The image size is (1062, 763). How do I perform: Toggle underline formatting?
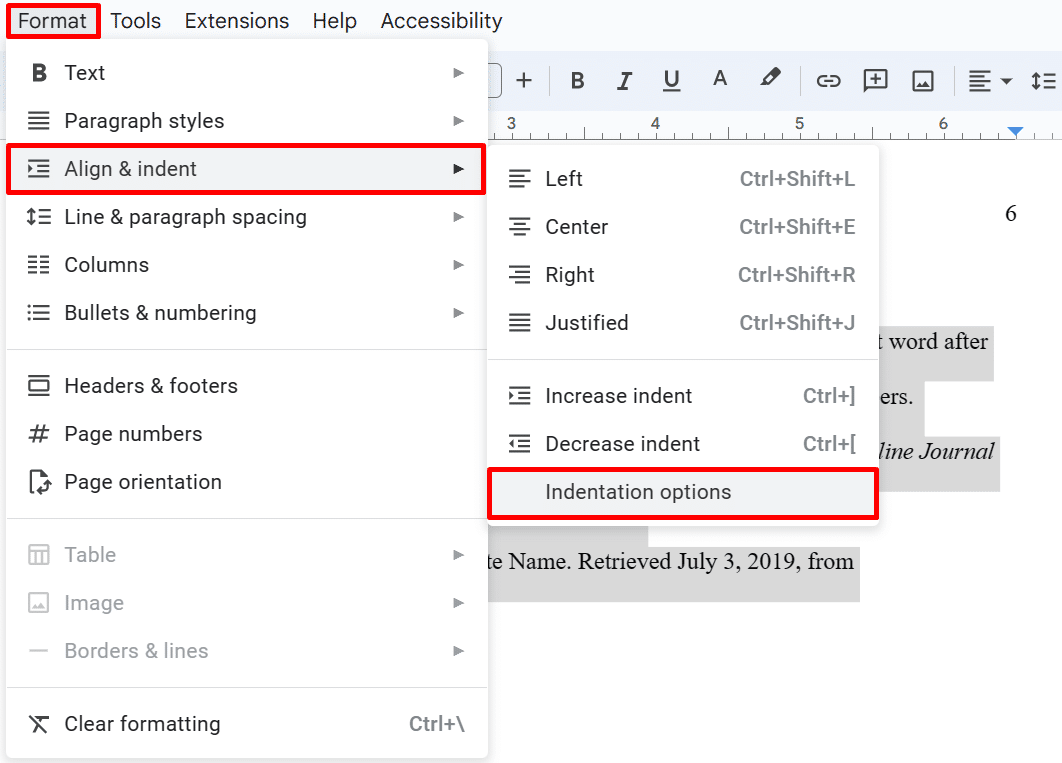click(x=671, y=80)
